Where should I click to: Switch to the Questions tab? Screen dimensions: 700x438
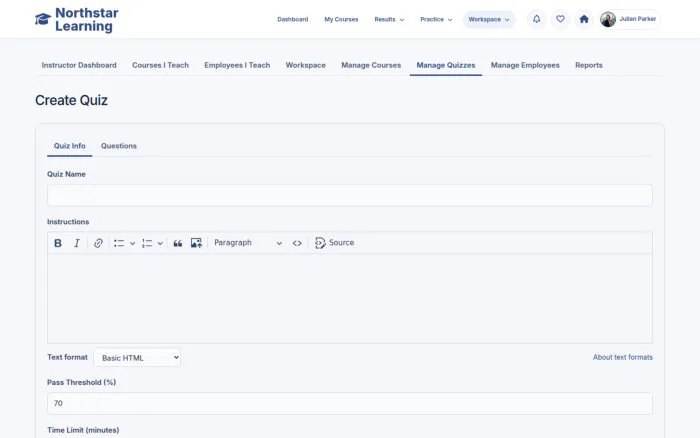[119, 146]
